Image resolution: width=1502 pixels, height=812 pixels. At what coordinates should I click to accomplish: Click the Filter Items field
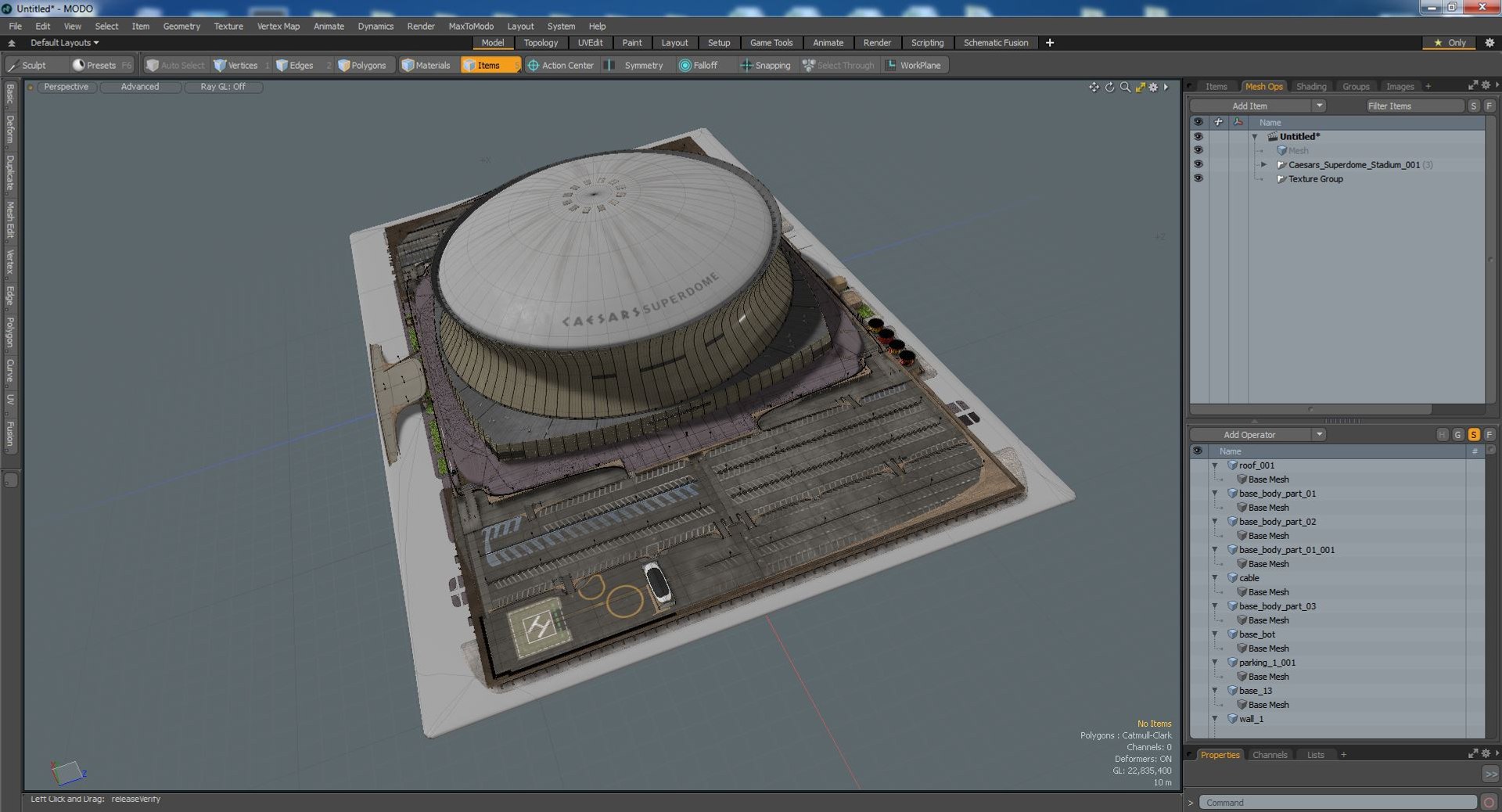click(1414, 106)
